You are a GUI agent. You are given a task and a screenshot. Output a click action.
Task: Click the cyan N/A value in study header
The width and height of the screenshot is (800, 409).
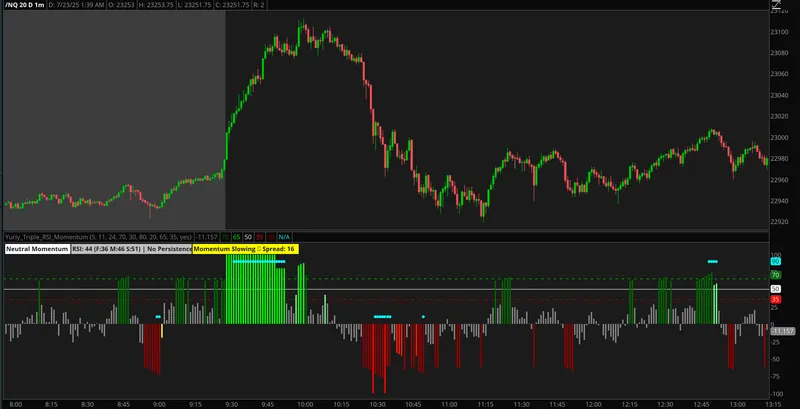(x=284, y=237)
